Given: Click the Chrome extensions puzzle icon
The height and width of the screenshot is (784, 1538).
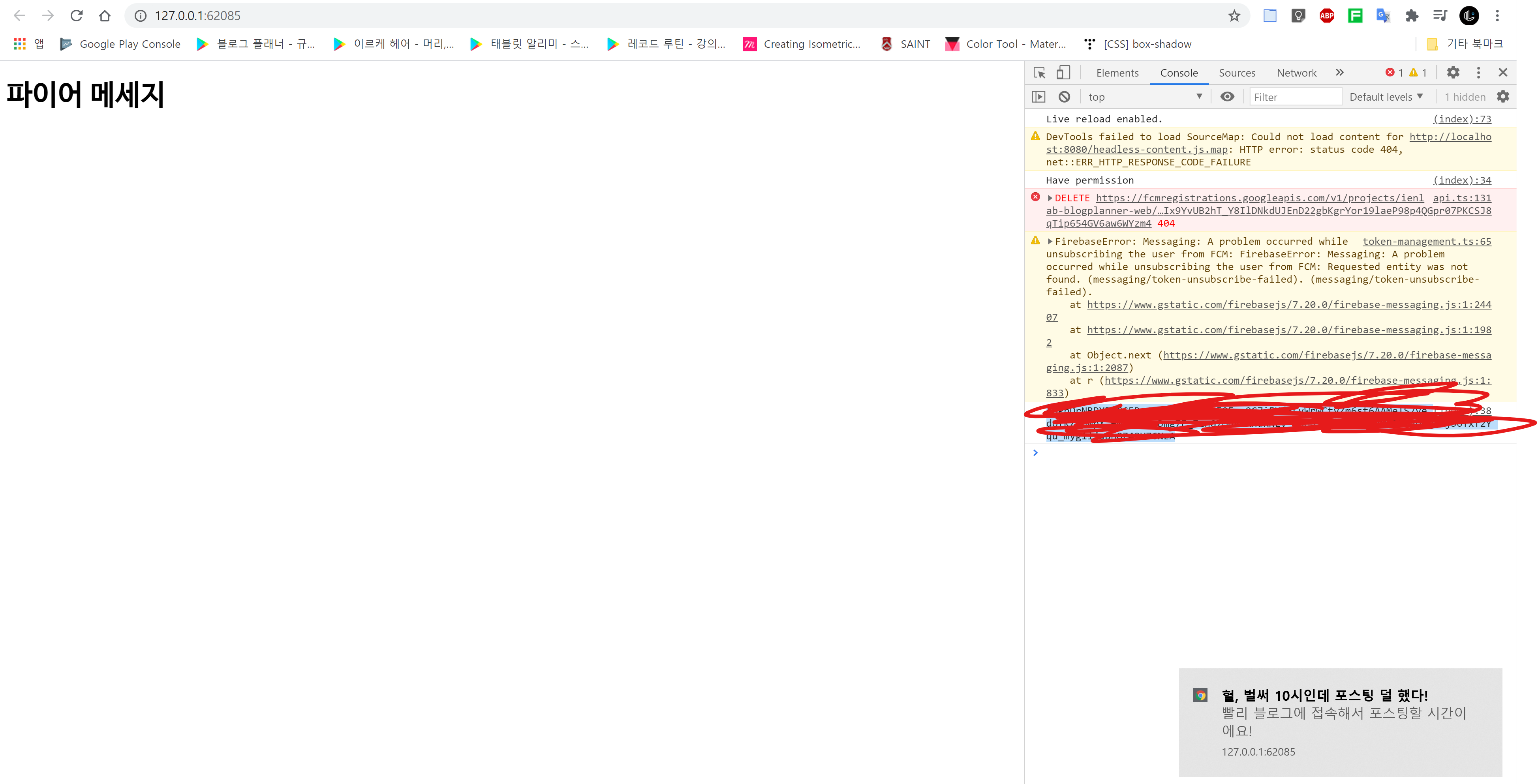Looking at the screenshot, I should (1411, 15).
